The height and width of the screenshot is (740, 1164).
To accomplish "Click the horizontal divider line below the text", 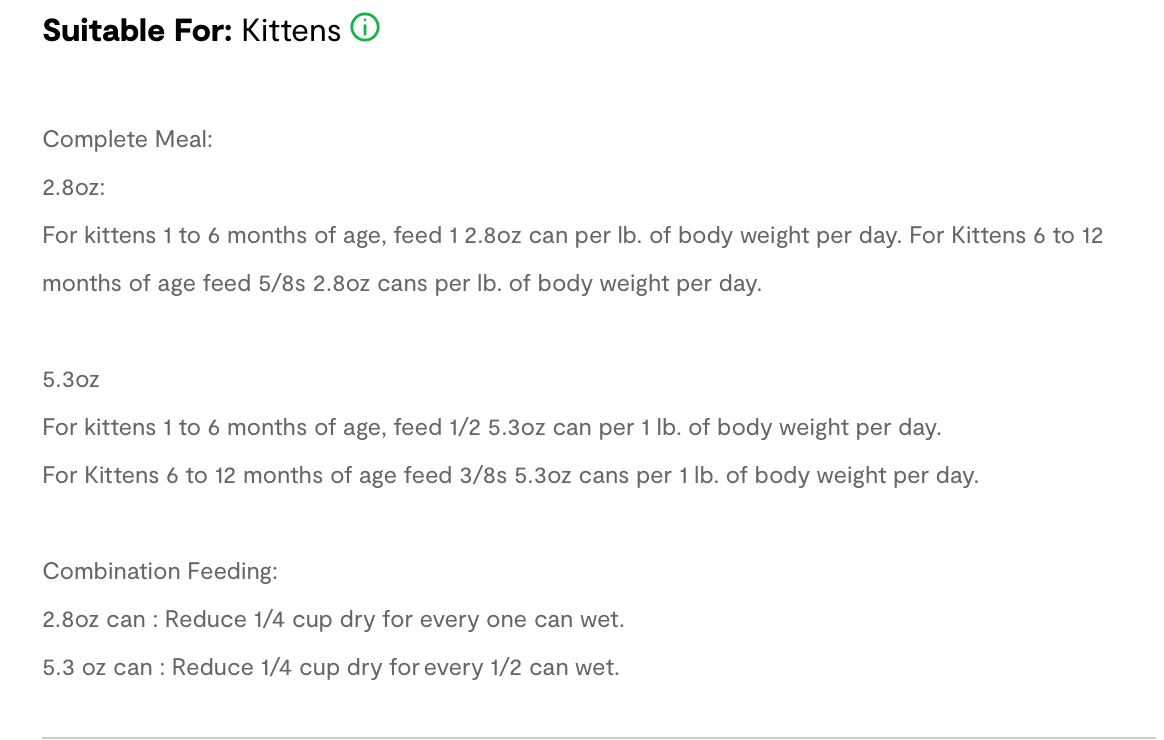I will coord(598,738).
